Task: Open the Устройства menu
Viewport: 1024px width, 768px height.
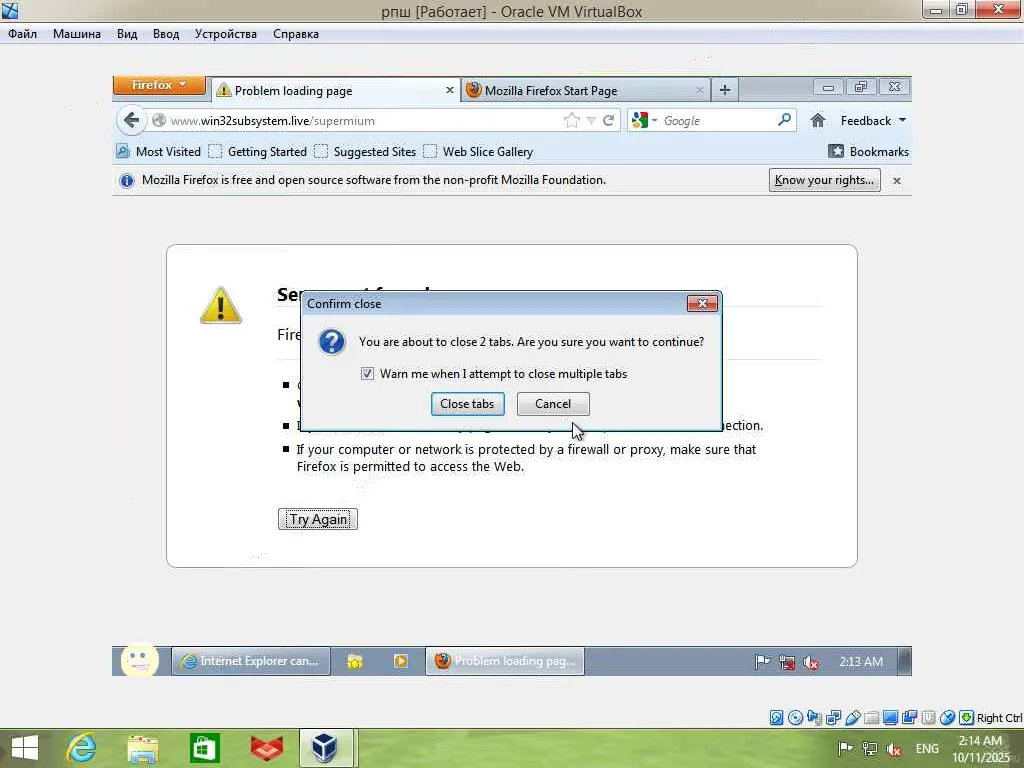Action: click(x=225, y=34)
